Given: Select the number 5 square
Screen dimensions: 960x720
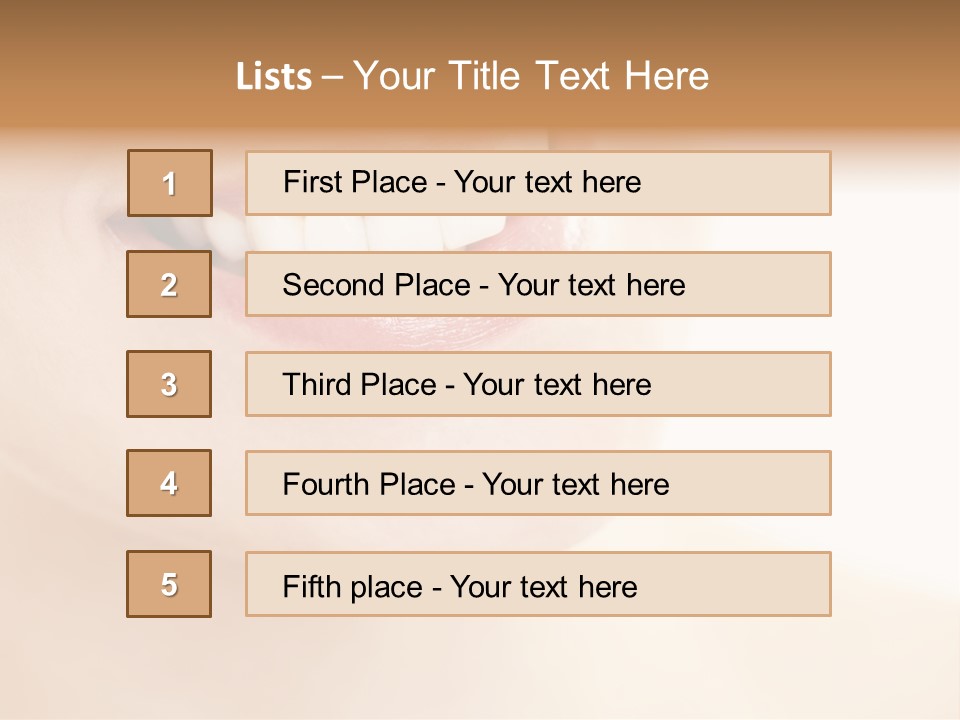Looking at the screenshot, I should pos(169,584).
